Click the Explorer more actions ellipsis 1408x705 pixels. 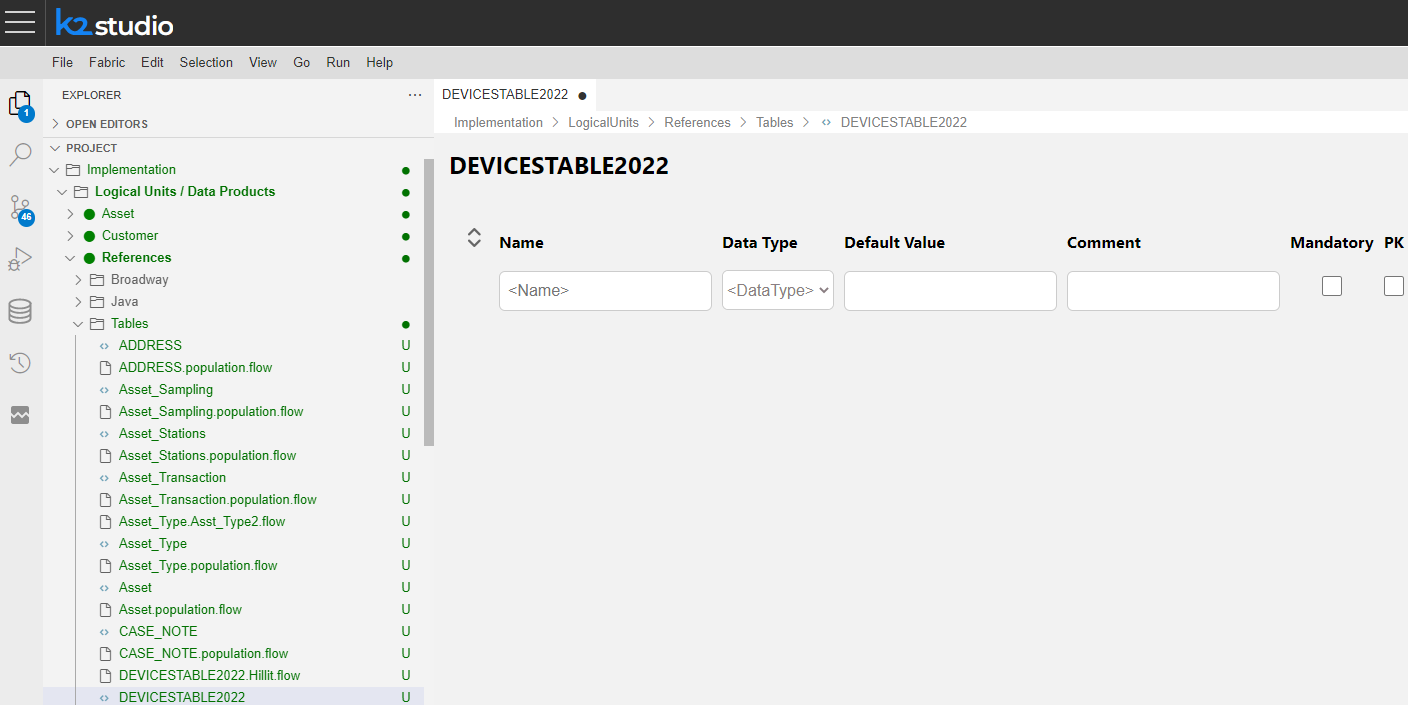[415, 95]
